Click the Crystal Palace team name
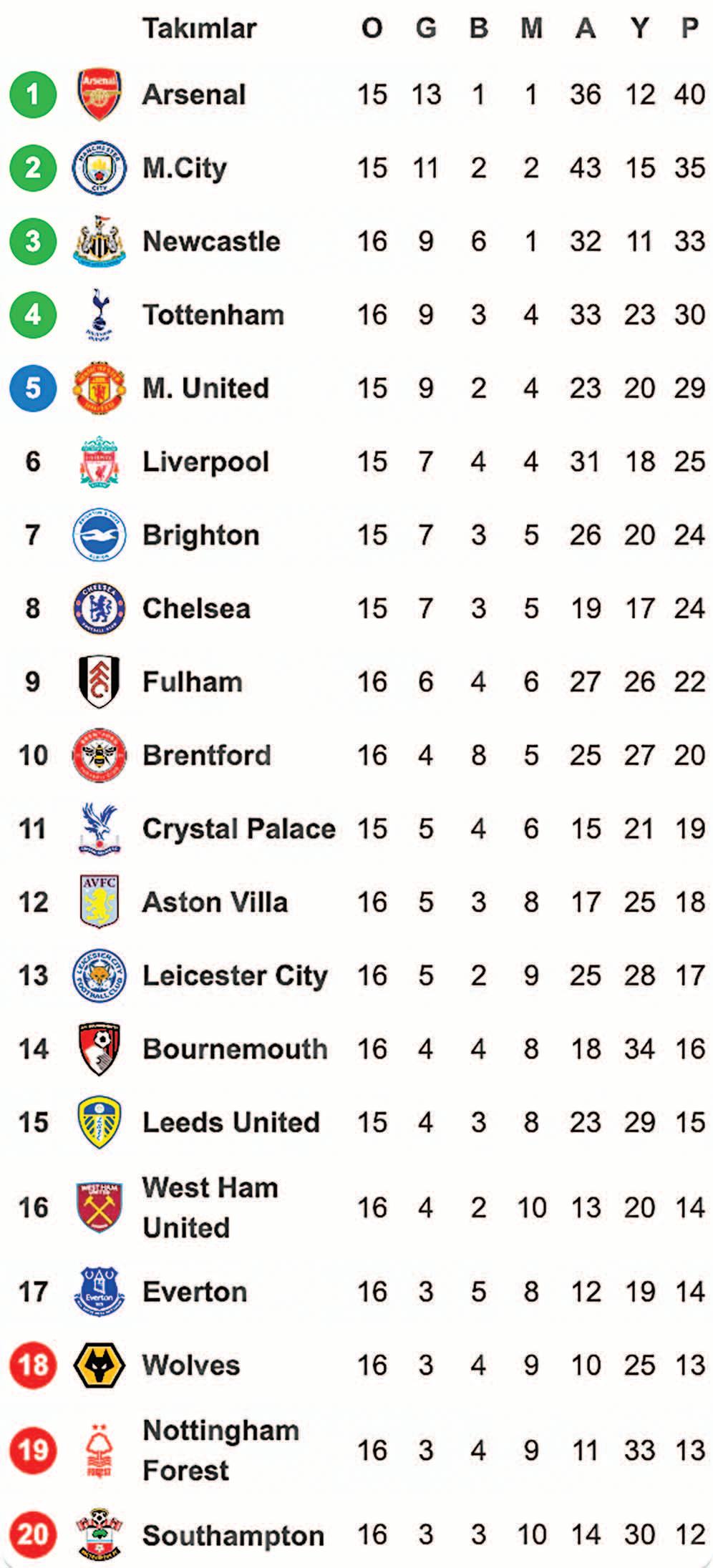713x1568 pixels. click(x=239, y=829)
